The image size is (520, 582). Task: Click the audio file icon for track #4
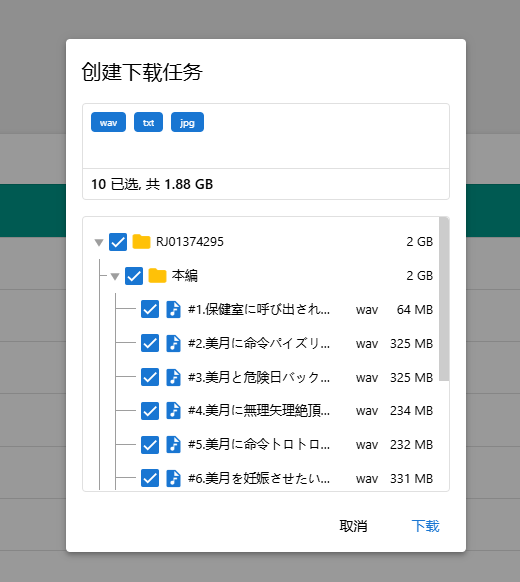173,411
